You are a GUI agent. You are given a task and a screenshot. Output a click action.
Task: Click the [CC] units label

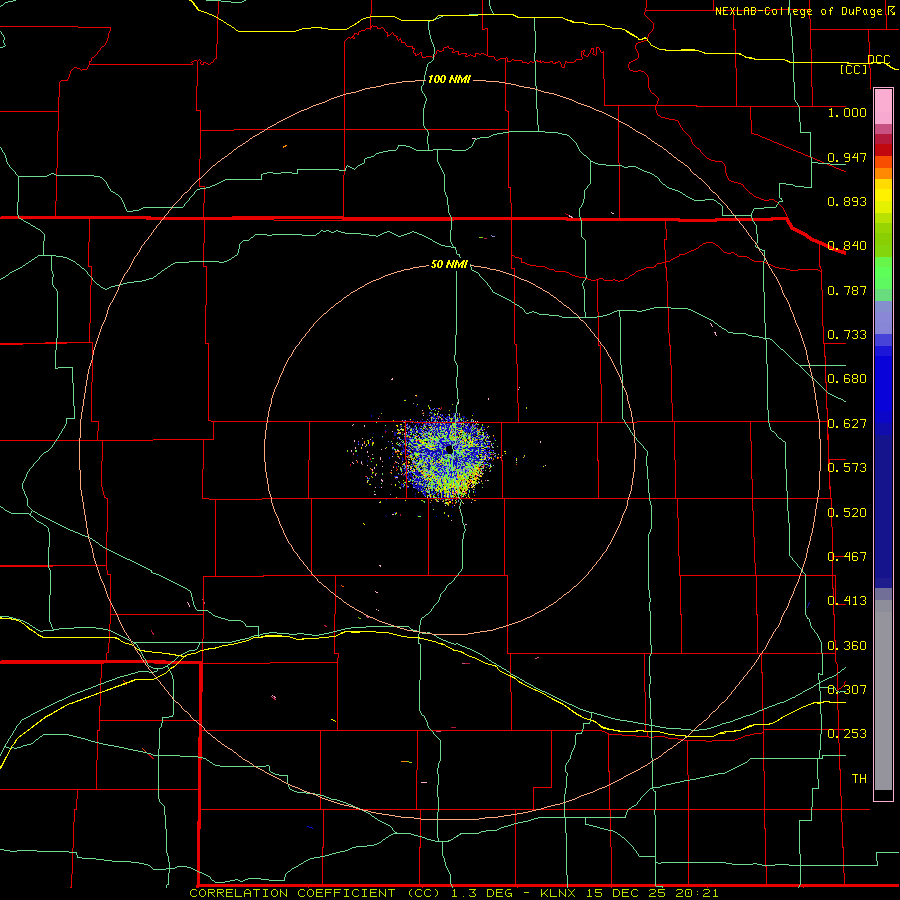pos(854,69)
